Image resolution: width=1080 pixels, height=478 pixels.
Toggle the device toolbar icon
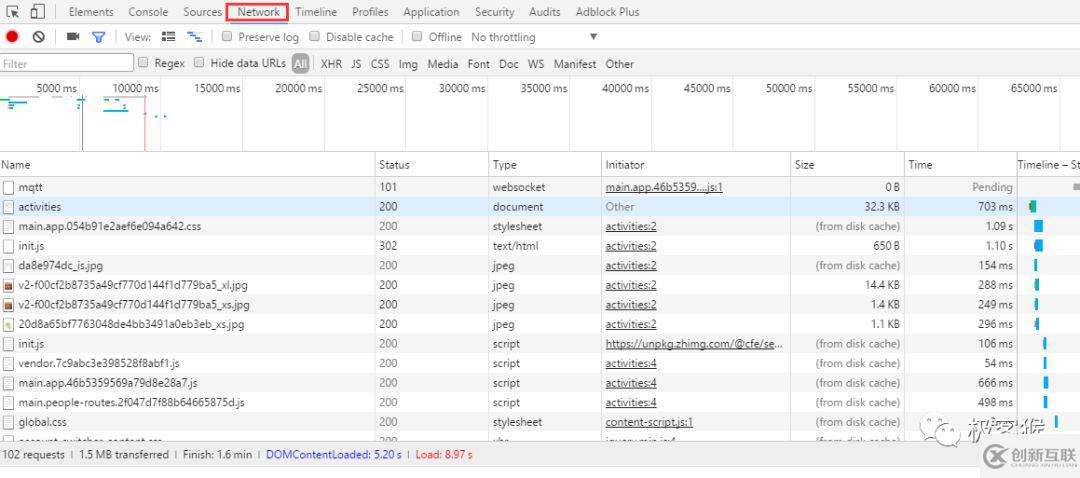[x=37, y=12]
